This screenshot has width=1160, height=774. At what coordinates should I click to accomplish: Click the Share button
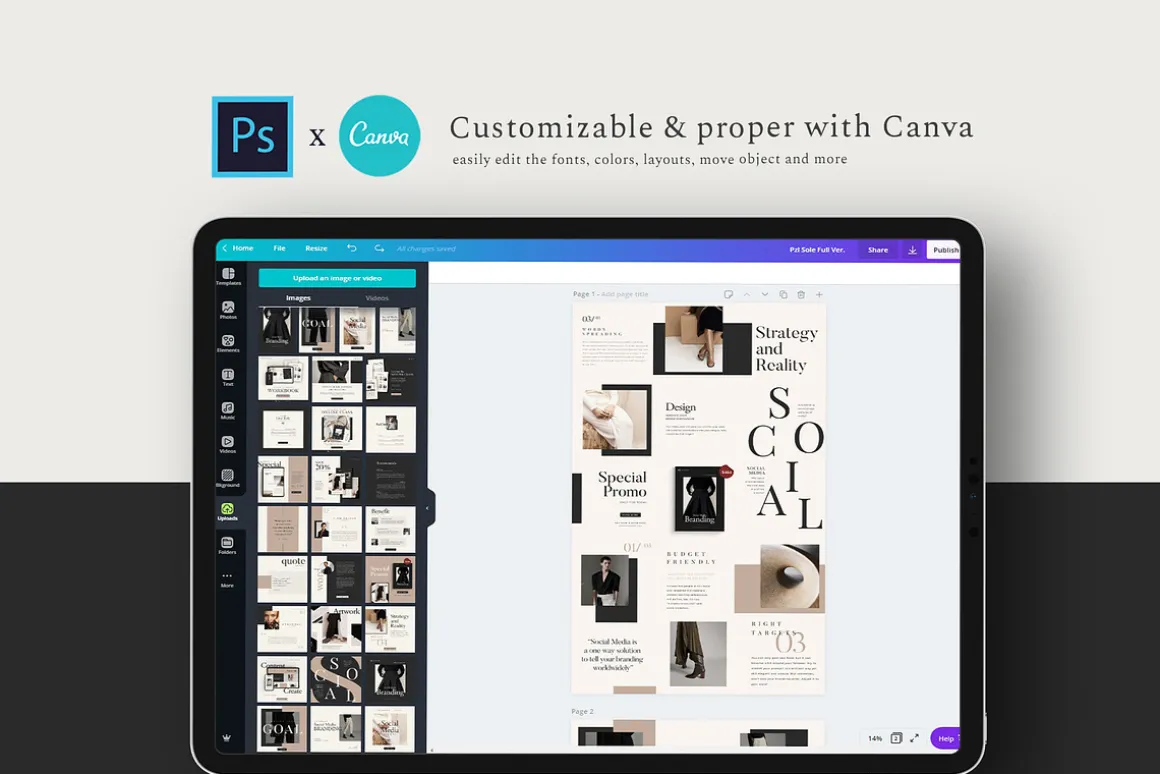click(x=878, y=250)
